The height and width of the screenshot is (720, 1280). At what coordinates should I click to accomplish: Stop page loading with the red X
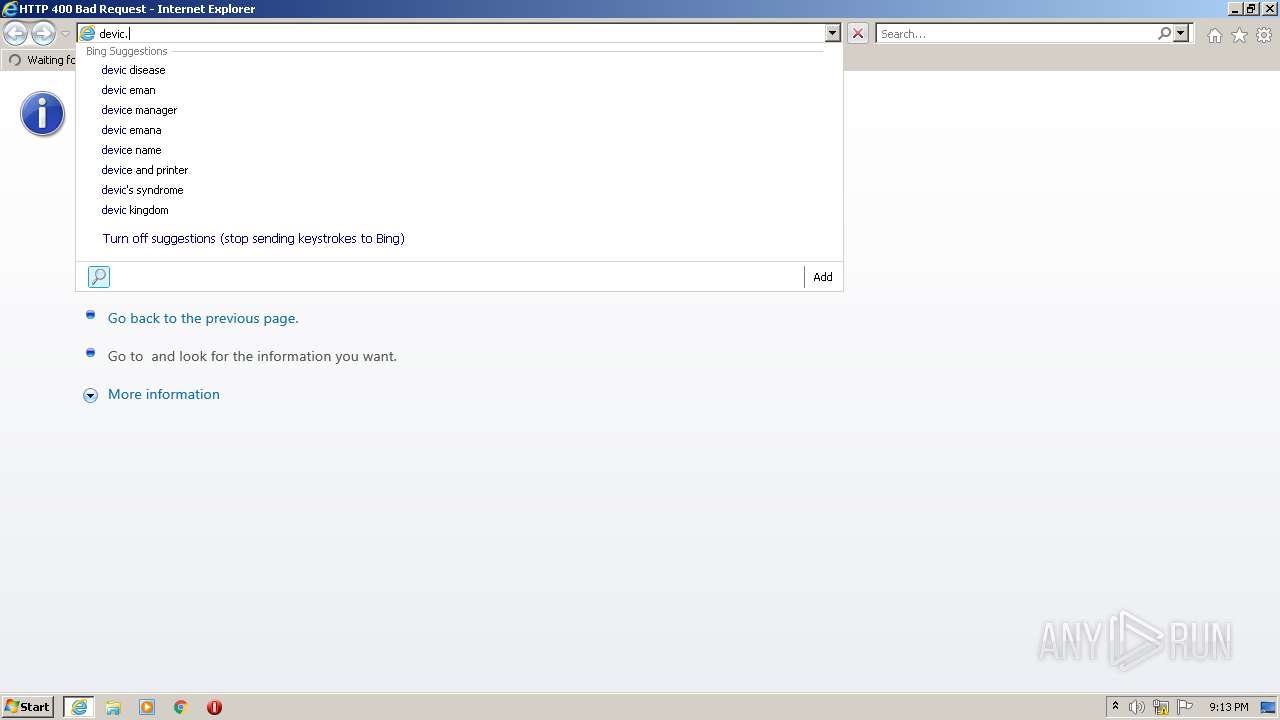858,34
